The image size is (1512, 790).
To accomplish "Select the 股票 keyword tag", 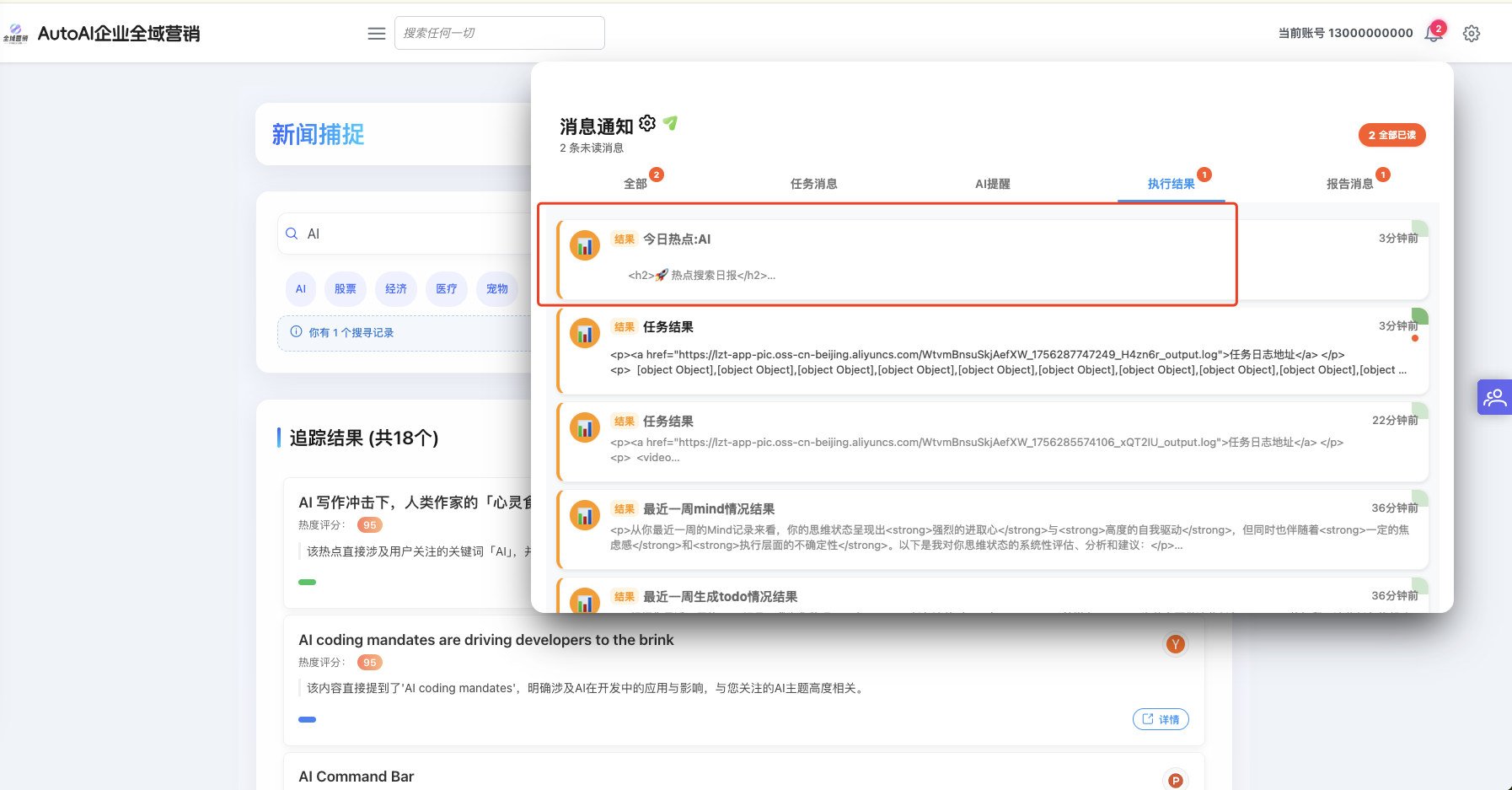I will tap(346, 289).
